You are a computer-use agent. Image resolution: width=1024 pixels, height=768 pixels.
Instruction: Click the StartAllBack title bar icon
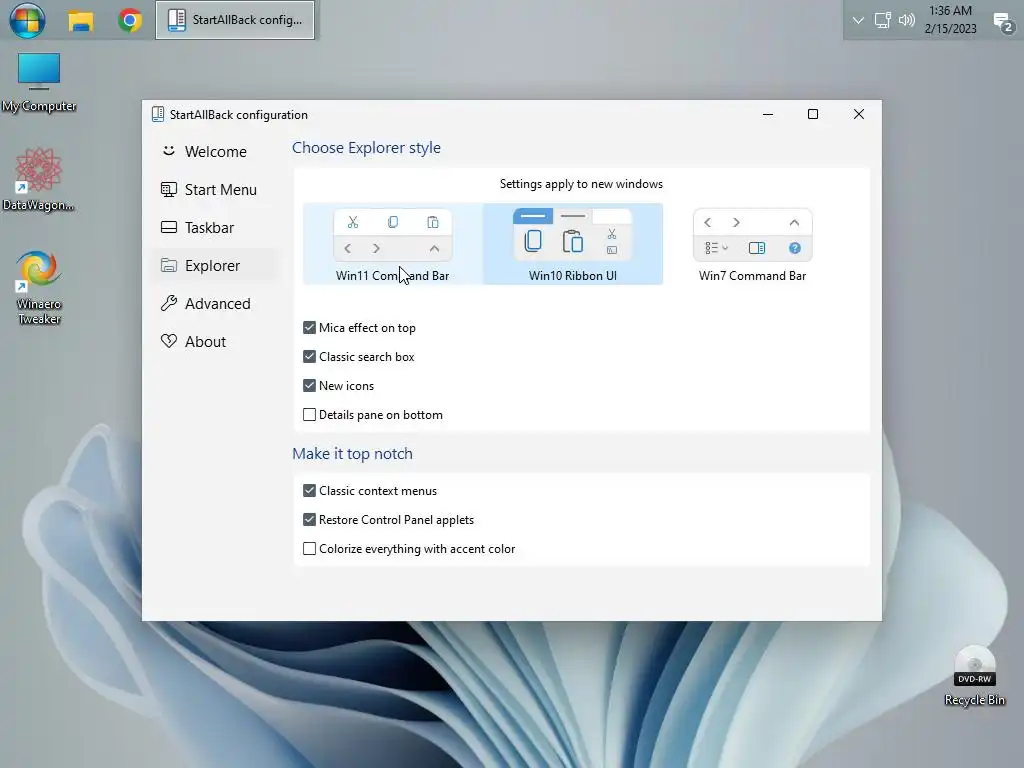158,114
